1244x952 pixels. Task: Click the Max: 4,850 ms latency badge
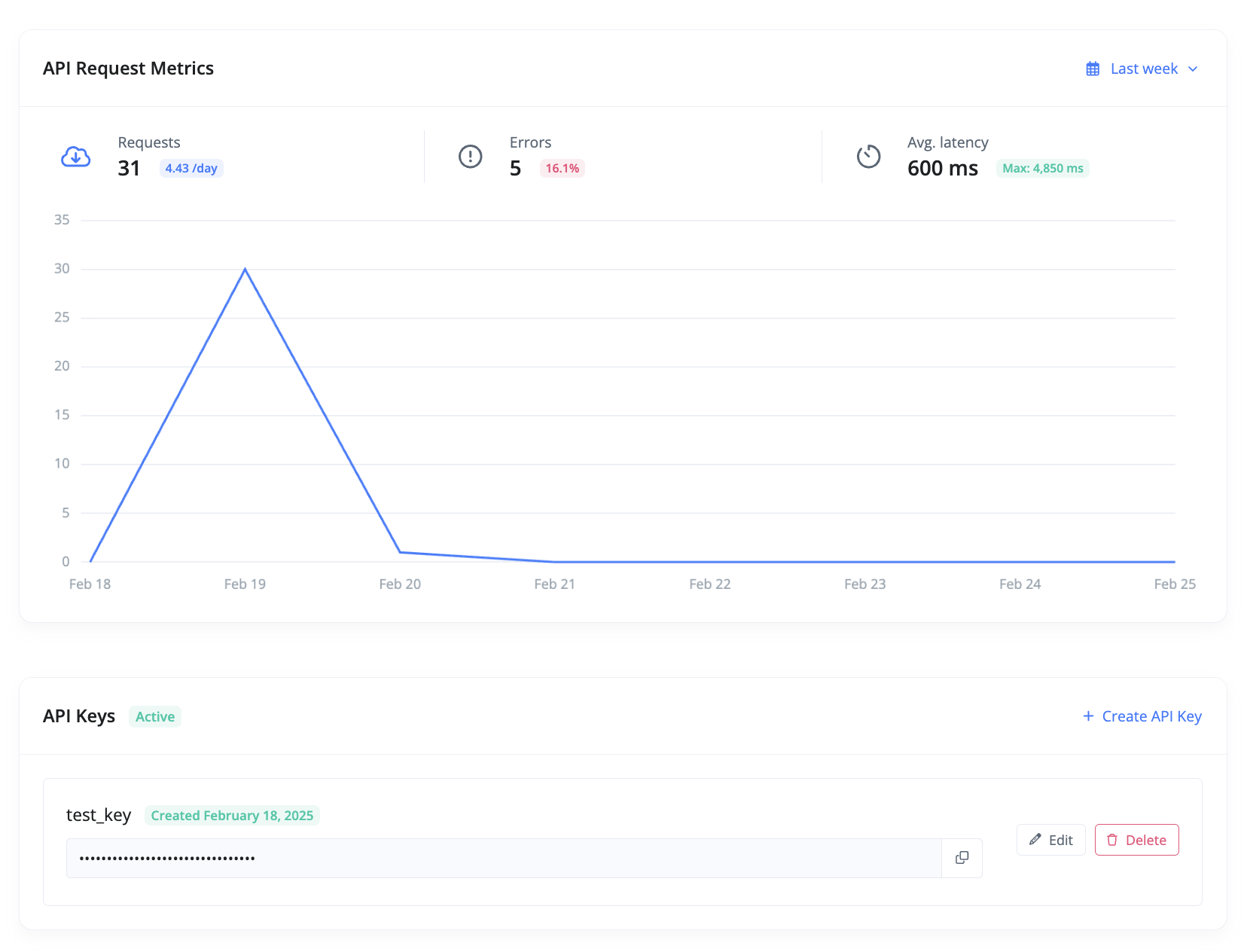[x=1043, y=169]
